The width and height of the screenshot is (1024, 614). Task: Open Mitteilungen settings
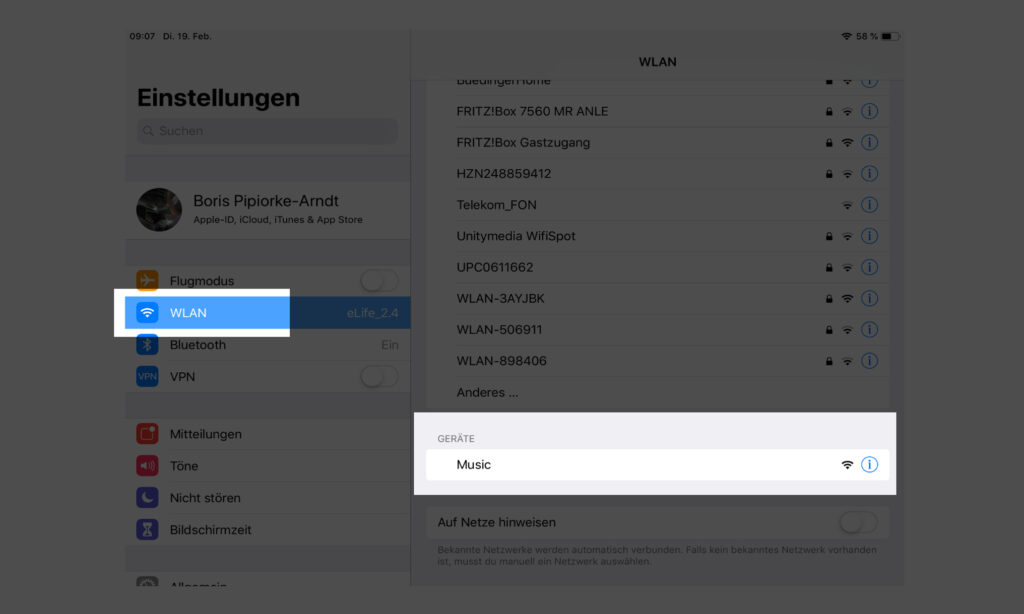pyautogui.click(x=268, y=434)
